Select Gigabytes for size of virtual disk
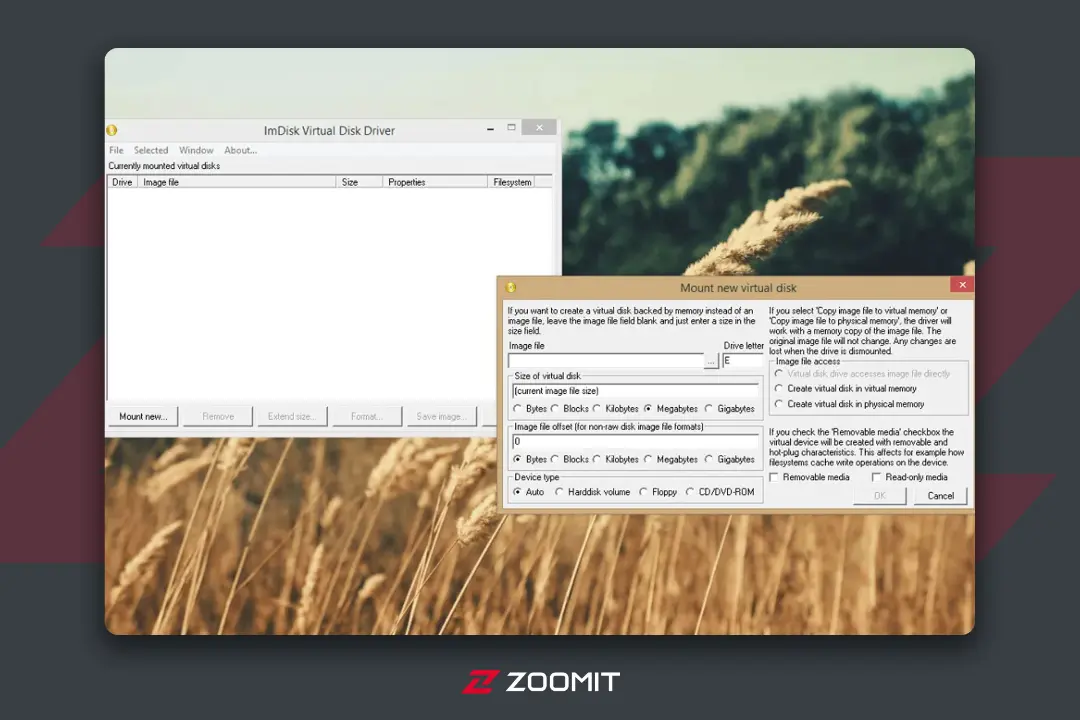1080x720 pixels. pyautogui.click(x=709, y=409)
